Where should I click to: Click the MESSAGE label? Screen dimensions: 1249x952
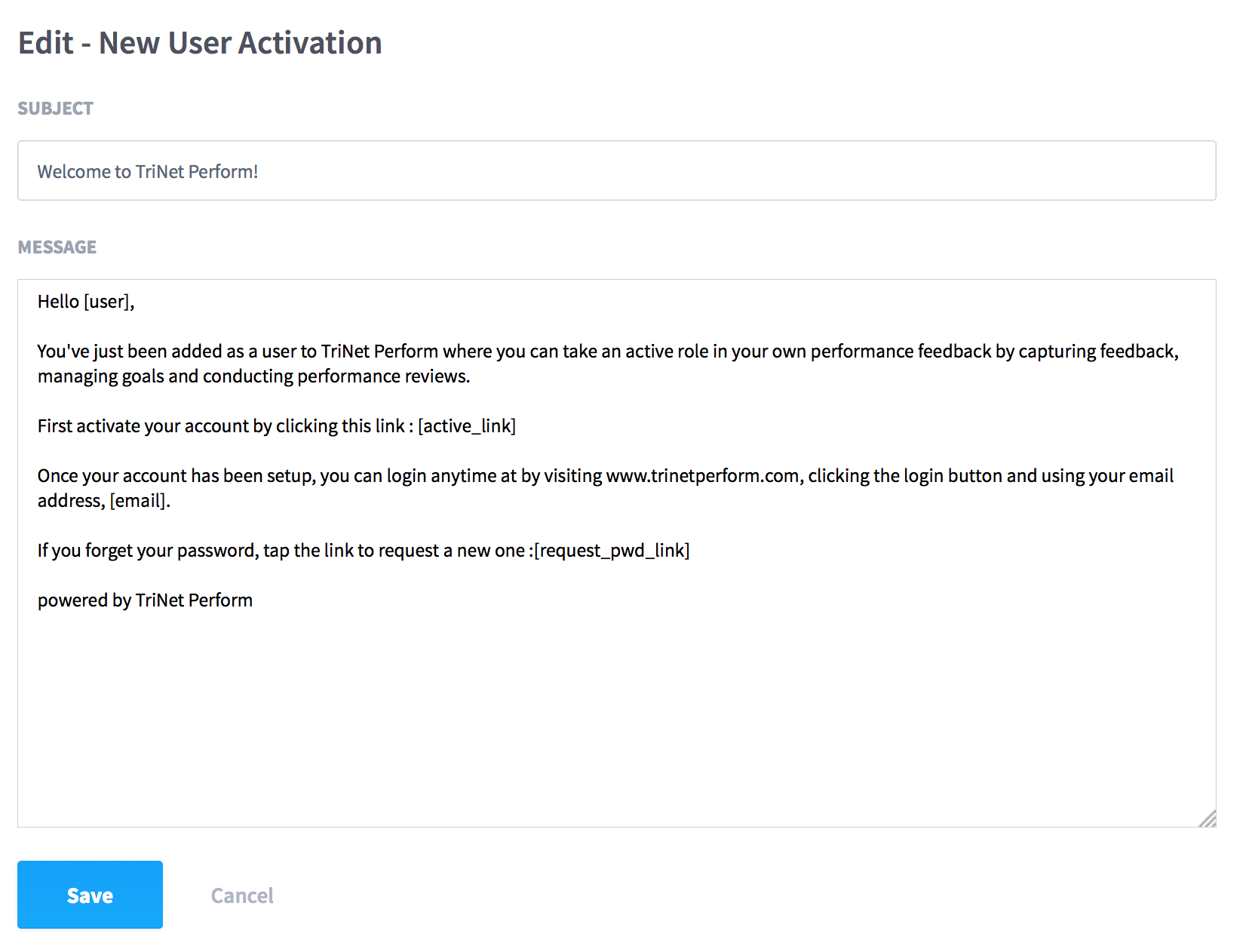[x=57, y=247]
